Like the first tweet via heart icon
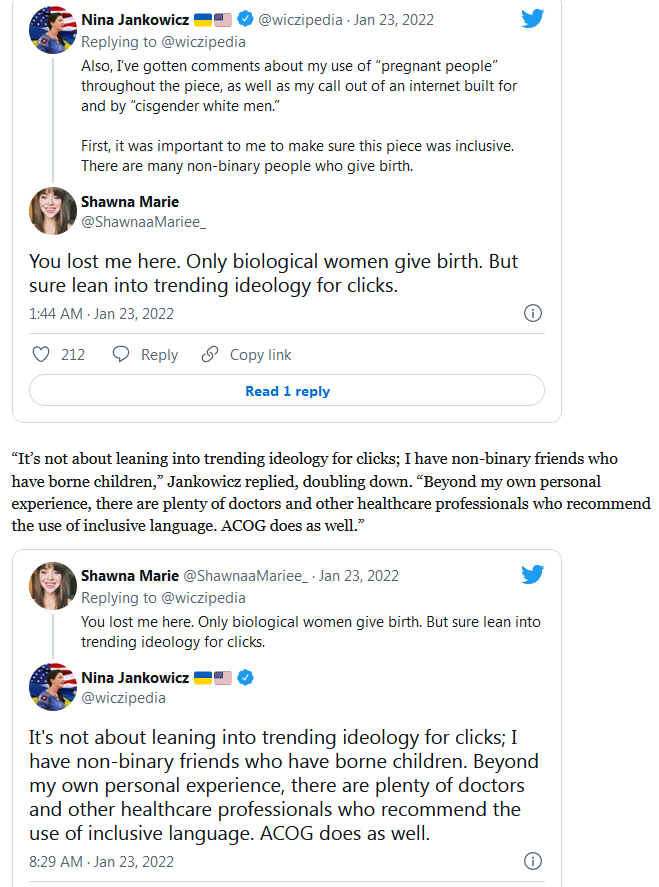 click(41, 354)
